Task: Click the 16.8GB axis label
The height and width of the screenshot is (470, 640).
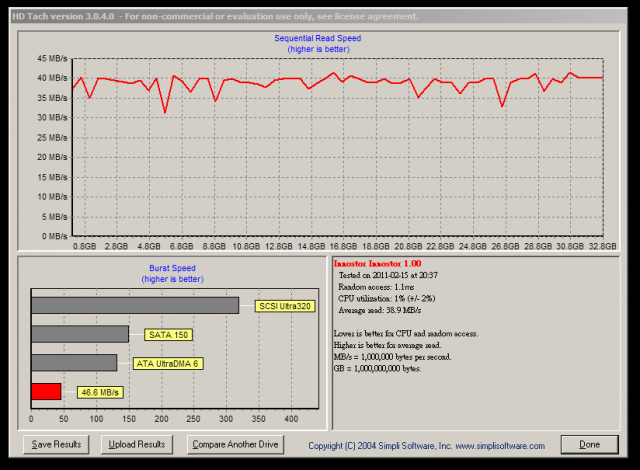Action: tap(343, 246)
